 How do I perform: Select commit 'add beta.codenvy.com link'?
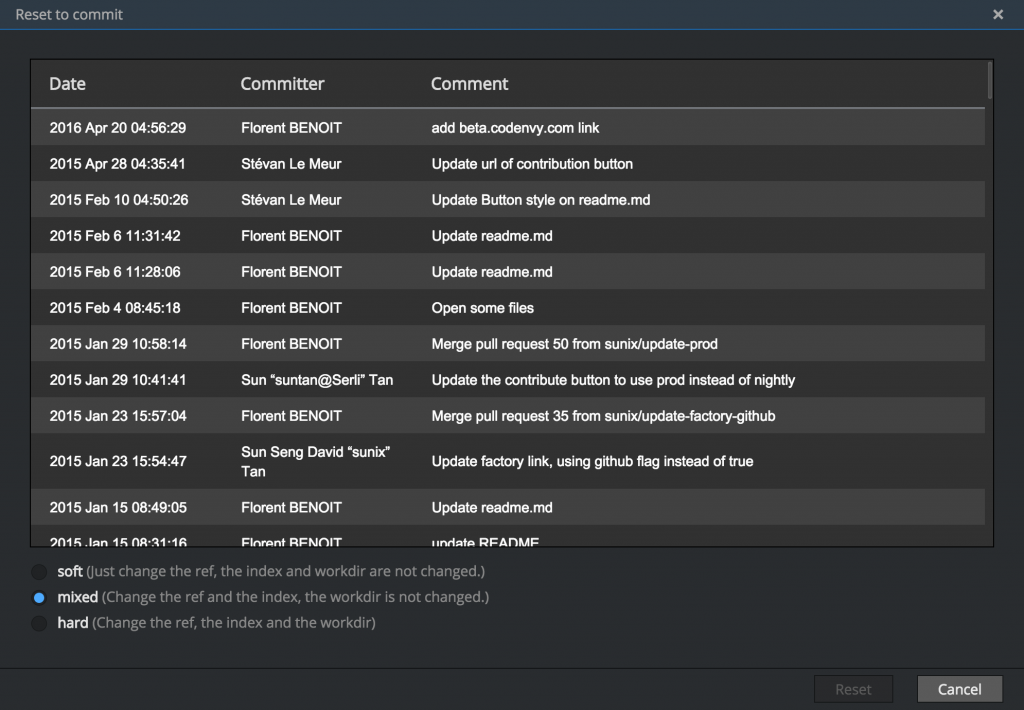(x=515, y=128)
